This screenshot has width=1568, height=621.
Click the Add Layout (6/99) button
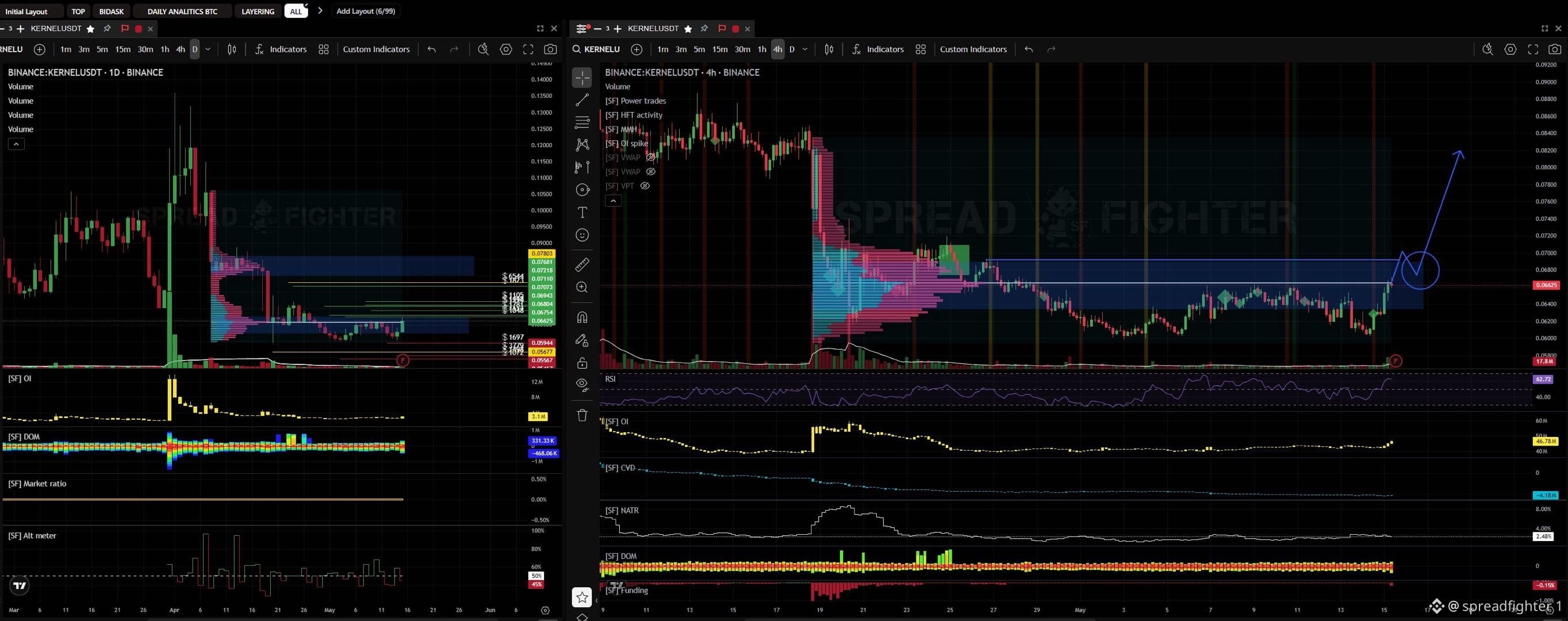365,11
